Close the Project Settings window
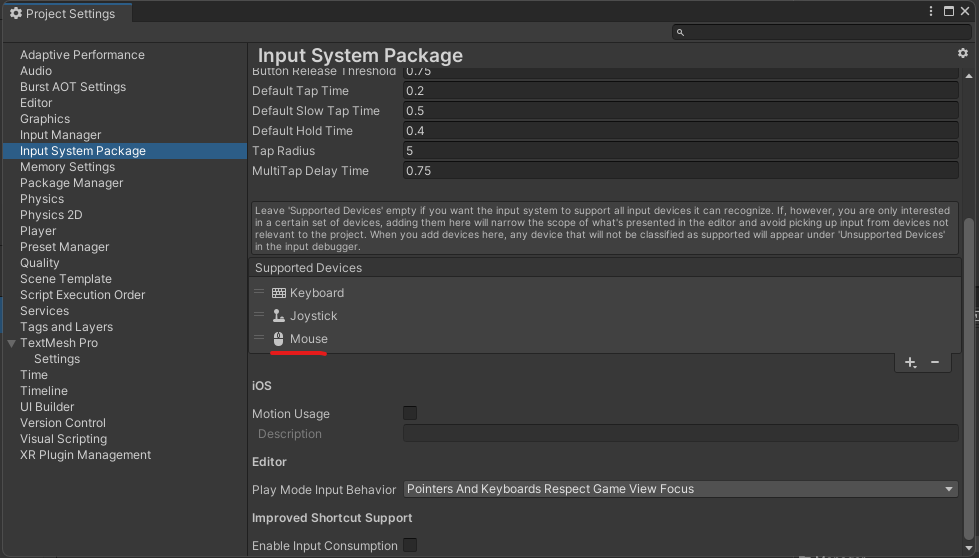 [x=965, y=11]
